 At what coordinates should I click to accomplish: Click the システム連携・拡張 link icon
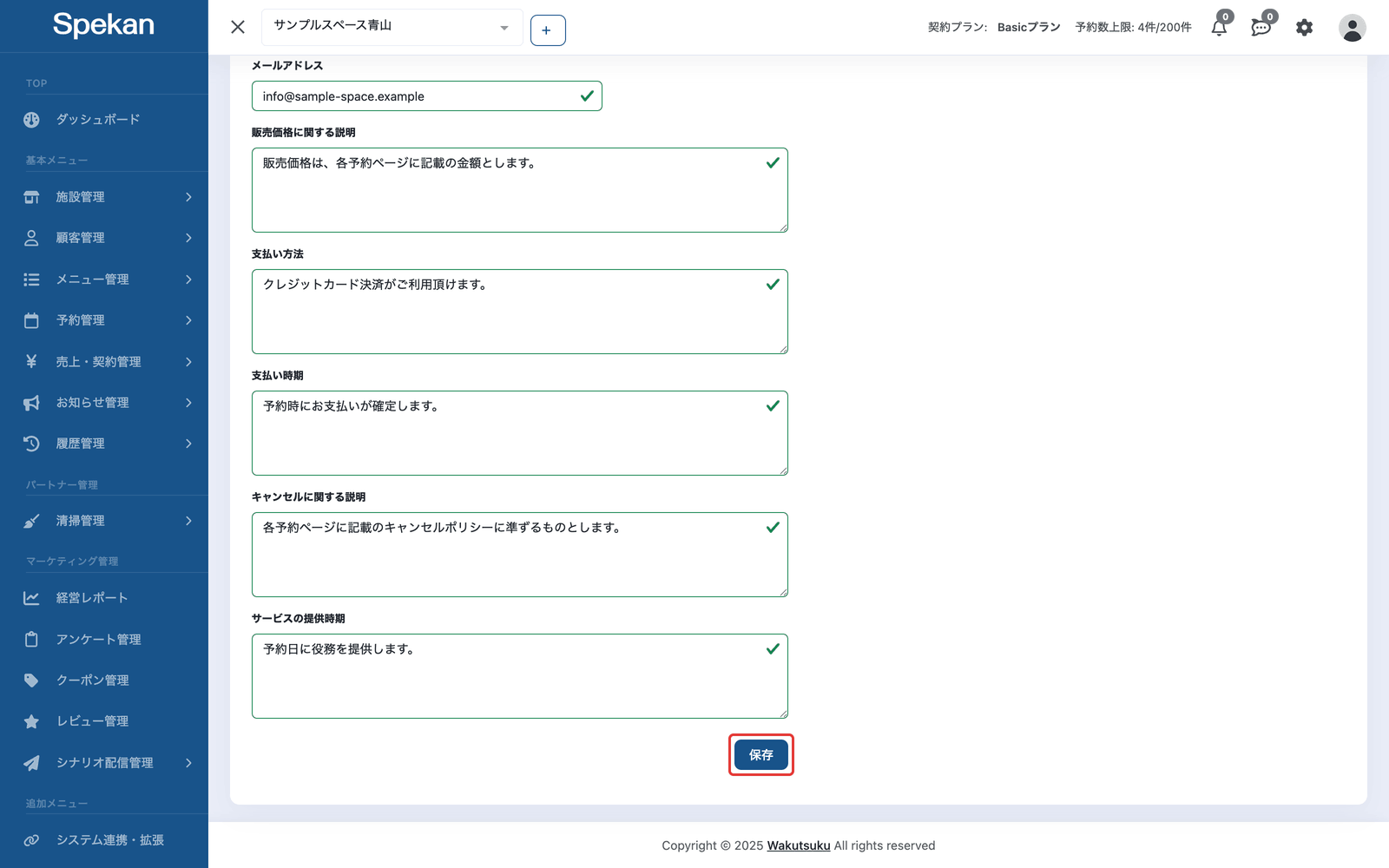pos(31,840)
